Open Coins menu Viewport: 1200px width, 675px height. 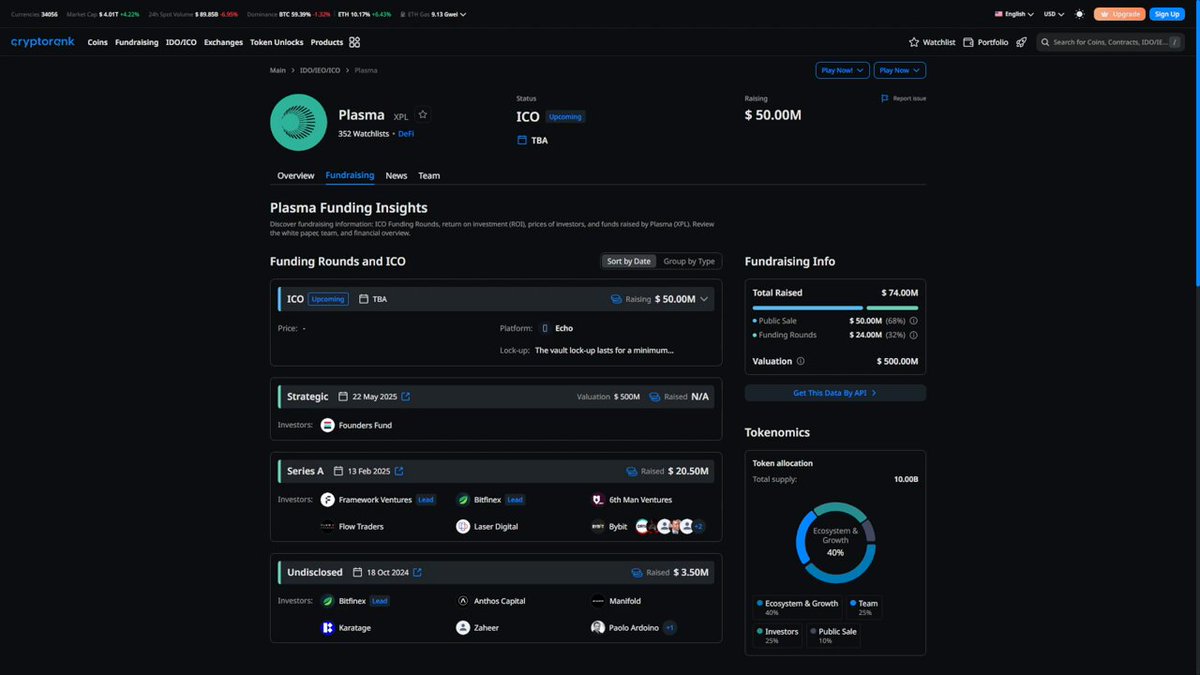point(97,42)
